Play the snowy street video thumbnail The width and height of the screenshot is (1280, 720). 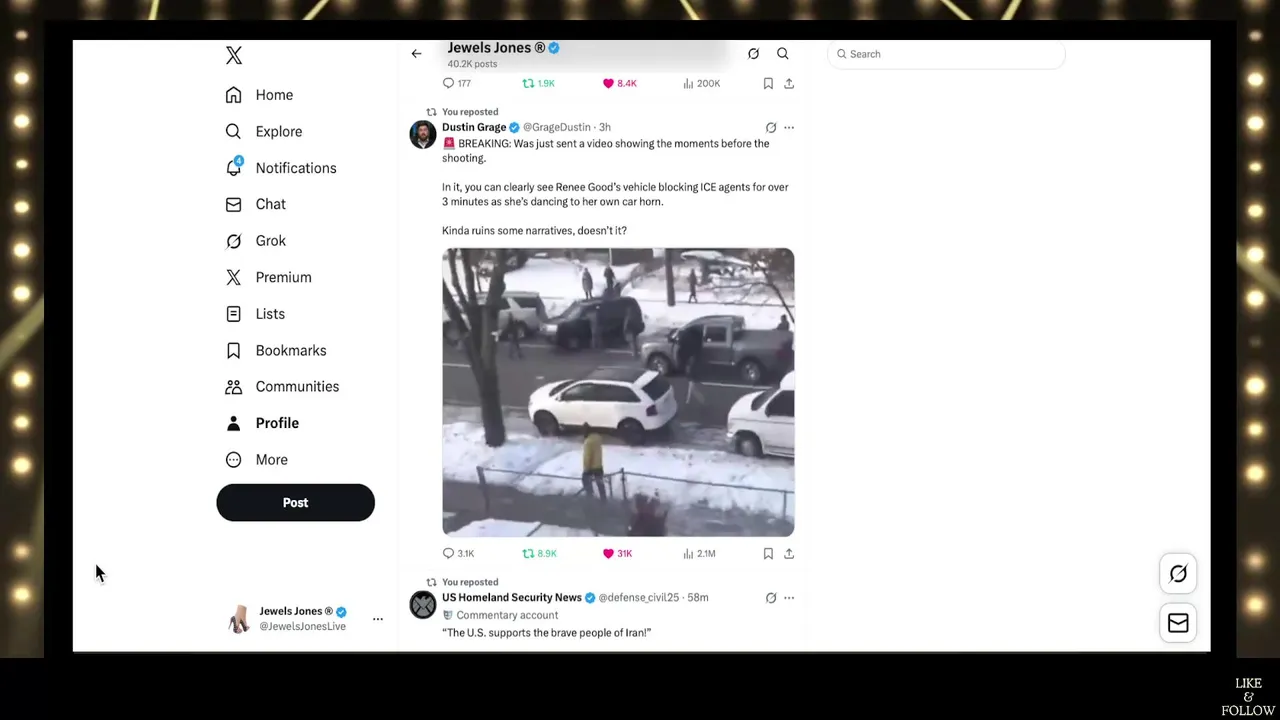point(618,392)
